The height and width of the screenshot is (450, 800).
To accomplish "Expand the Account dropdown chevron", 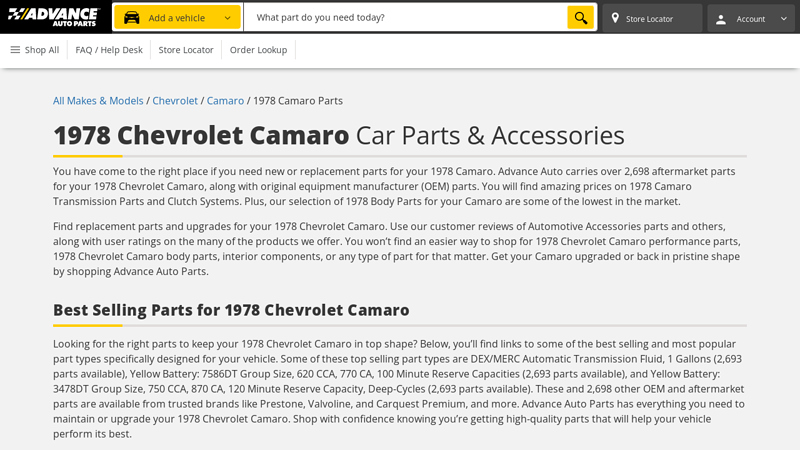I will point(784,19).
